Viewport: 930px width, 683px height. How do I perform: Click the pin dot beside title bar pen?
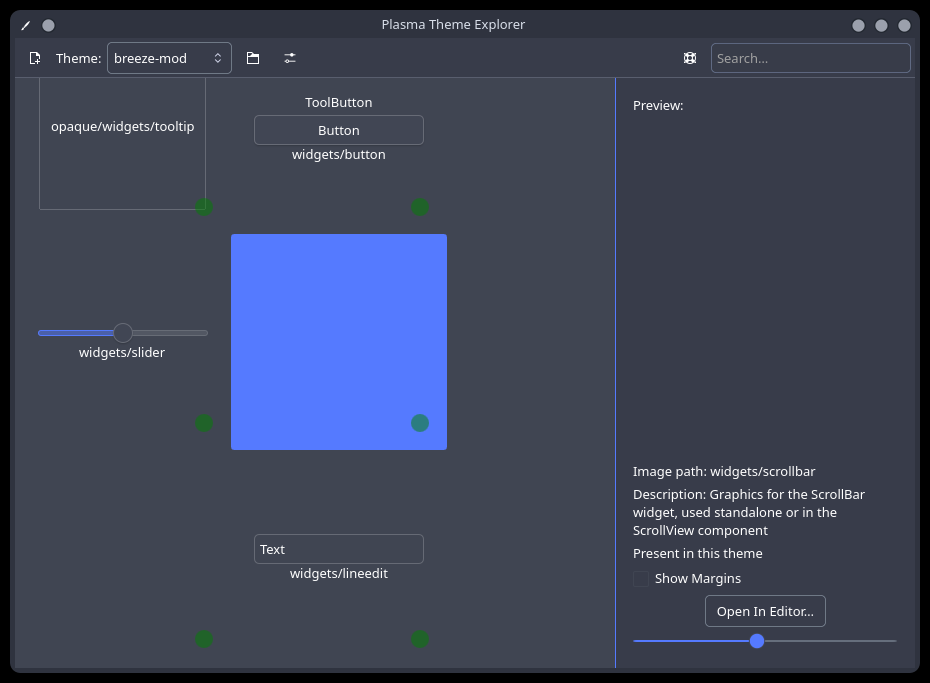(x=48, y=25)
